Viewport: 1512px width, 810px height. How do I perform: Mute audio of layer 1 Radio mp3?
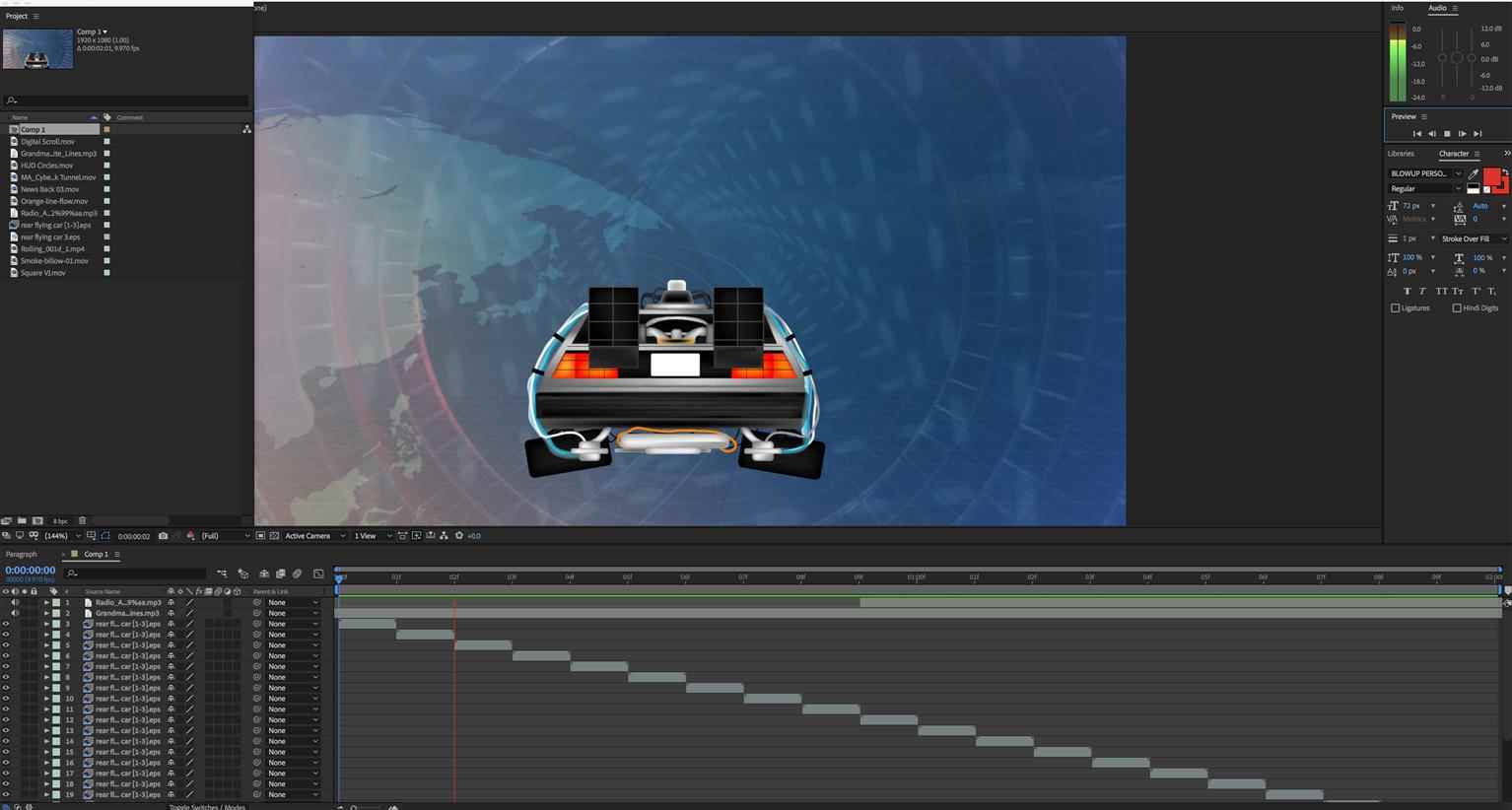[15, 602]
